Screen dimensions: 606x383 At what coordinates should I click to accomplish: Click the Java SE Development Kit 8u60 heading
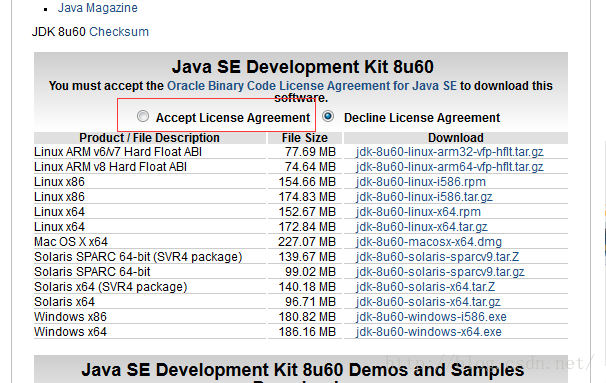[303, 67]
